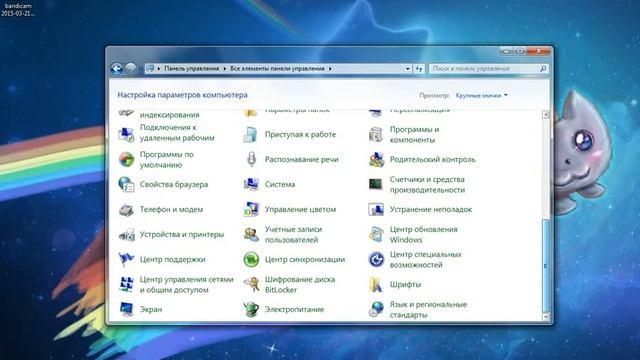Image resolution: width=640 pixels, height=360 pixels.
Task: Open 'Электропитание' text link
Action: tap(294, 309)
